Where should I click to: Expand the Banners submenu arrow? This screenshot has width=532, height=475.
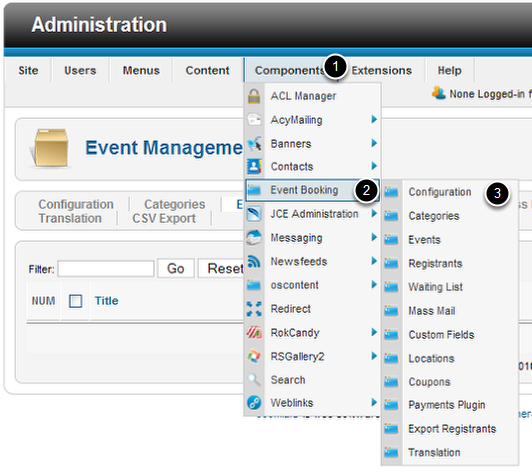tap(374, 144)
